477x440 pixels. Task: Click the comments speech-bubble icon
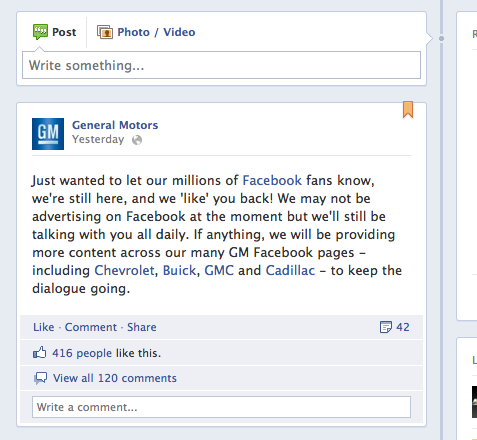tap(40, 378)
